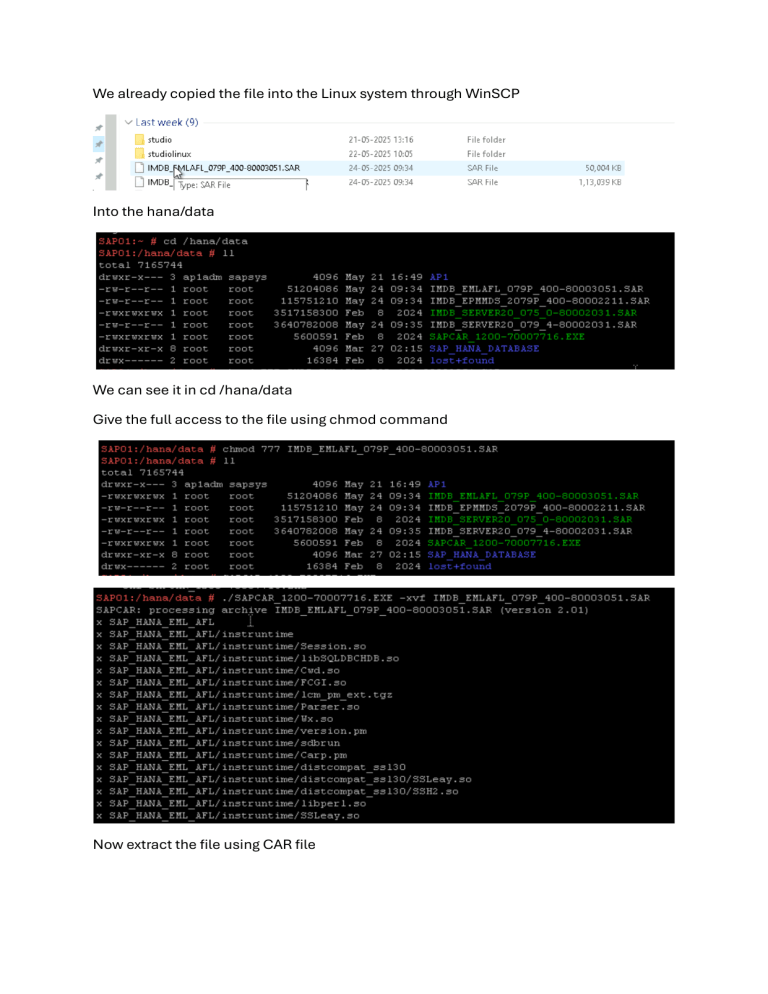Click the studiolinux folder icon

(x=139, y=154)
